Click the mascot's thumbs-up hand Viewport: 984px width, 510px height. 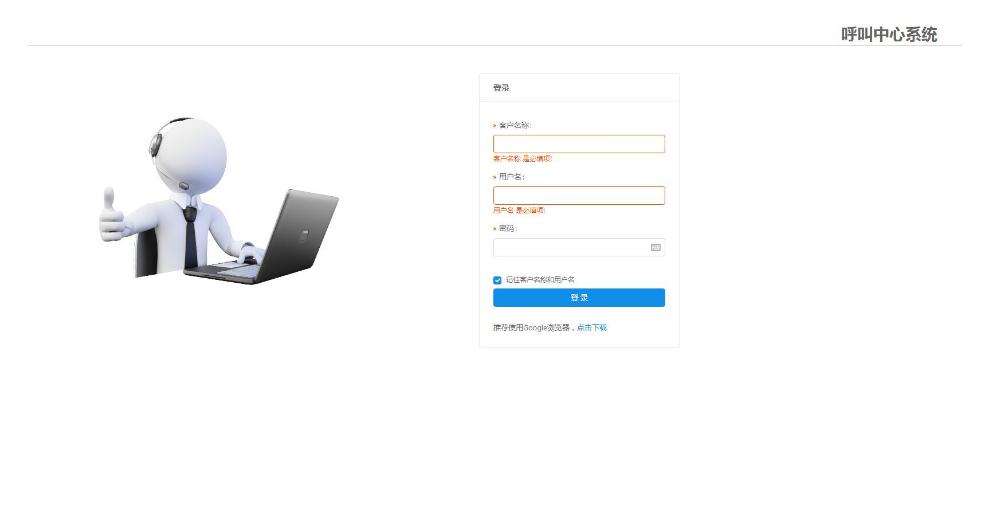coord(112,215)
